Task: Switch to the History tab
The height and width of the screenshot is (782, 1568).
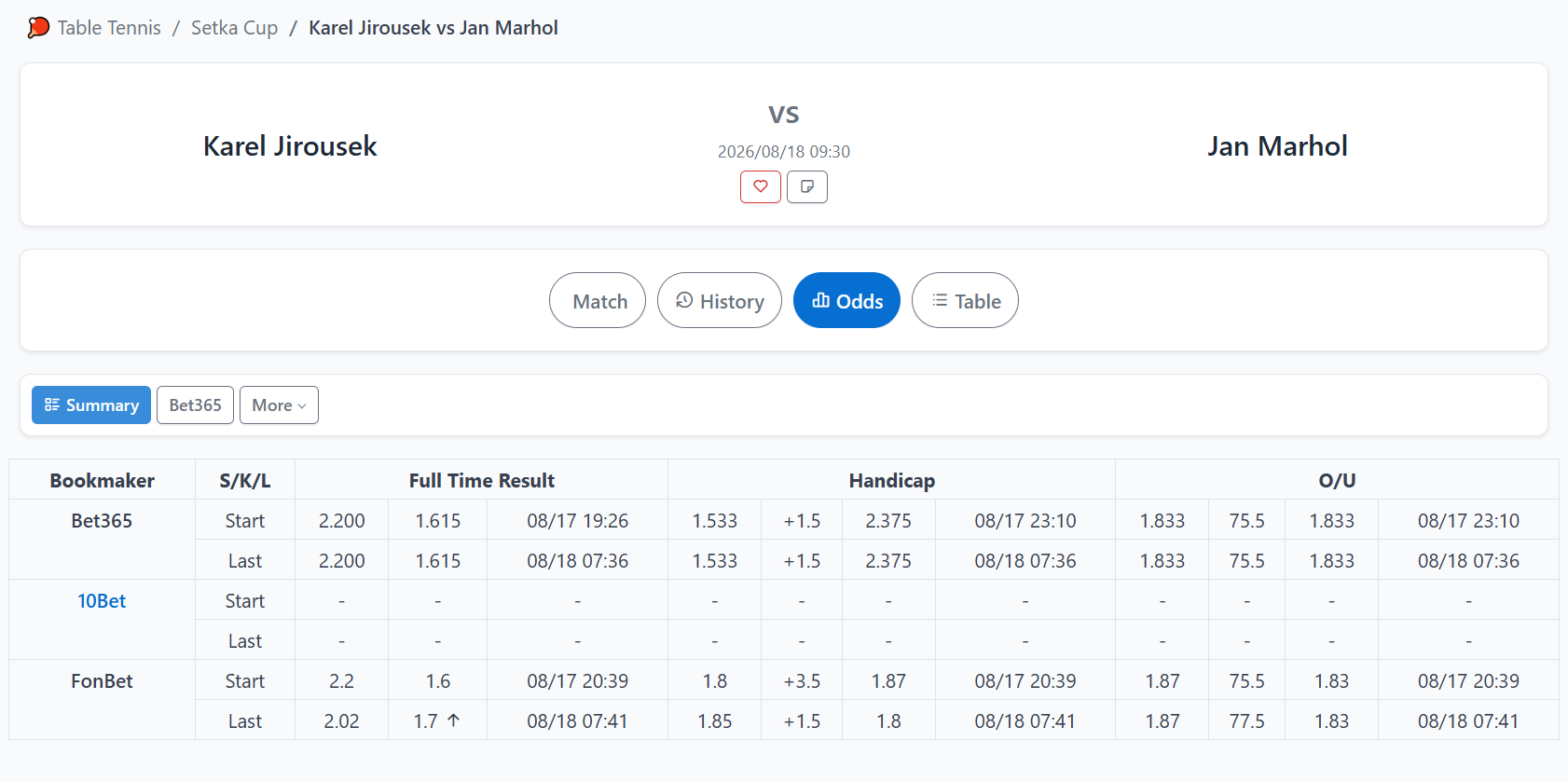Action: click(x=720, y=300)
